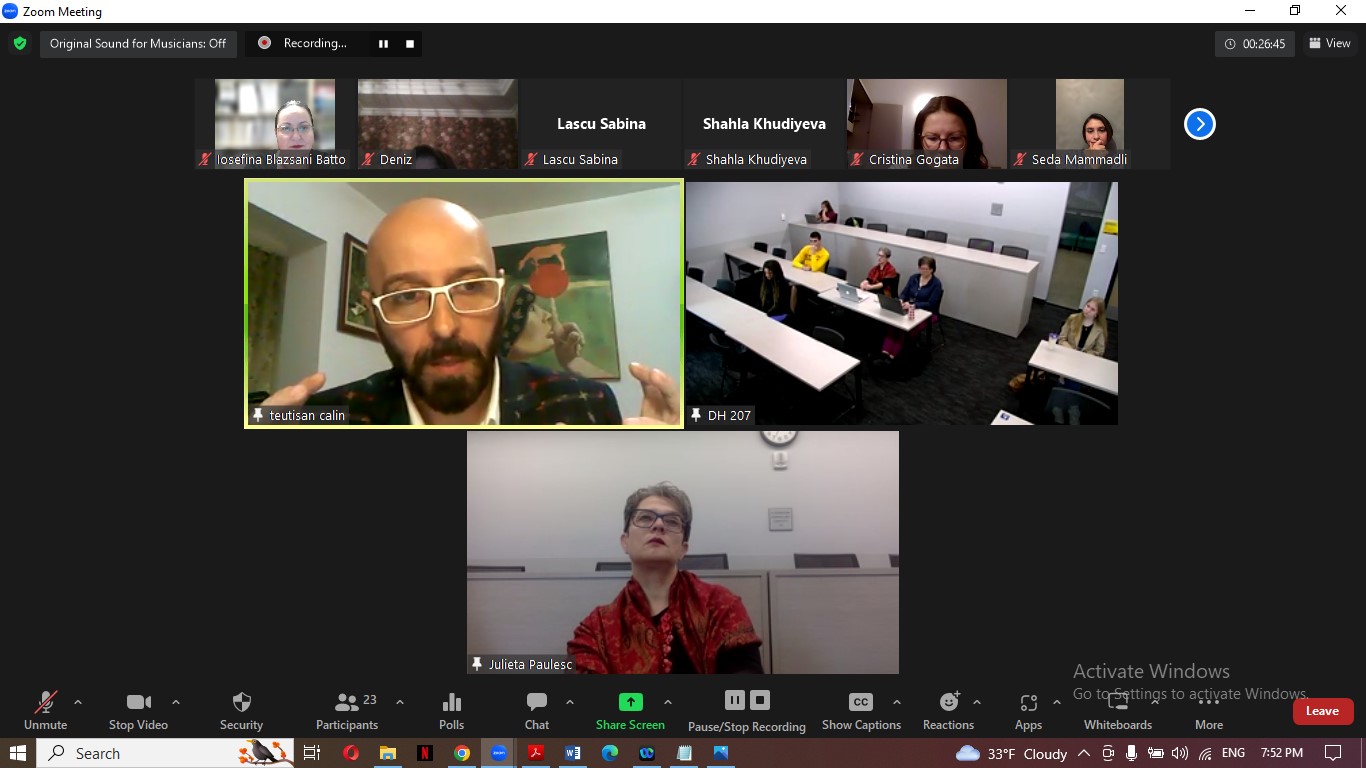
Task: Open Adobe Acrobat from taskbar
Action: (x=536, y=753)
